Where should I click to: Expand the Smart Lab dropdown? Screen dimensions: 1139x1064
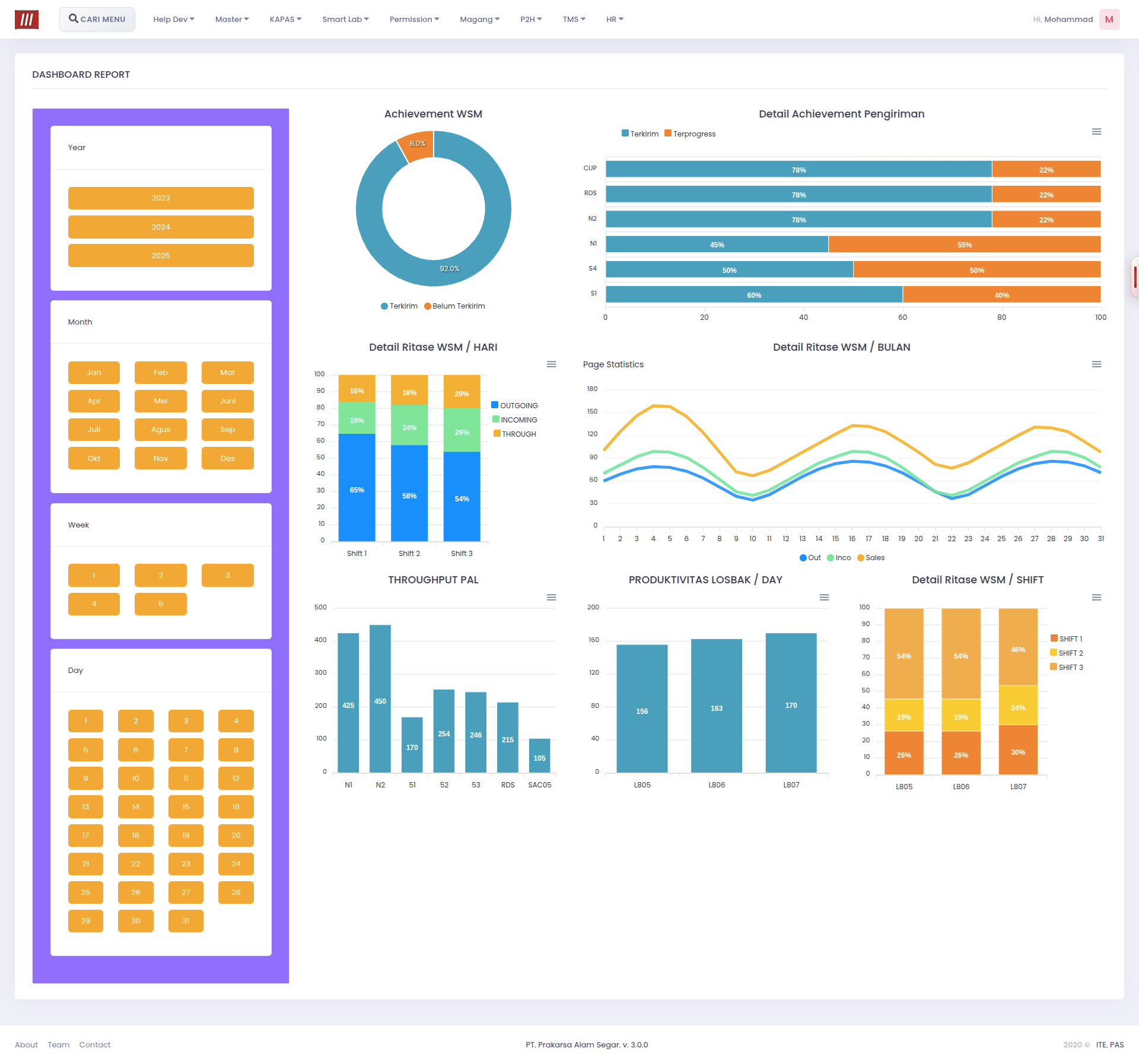click(x=345, y=20)
